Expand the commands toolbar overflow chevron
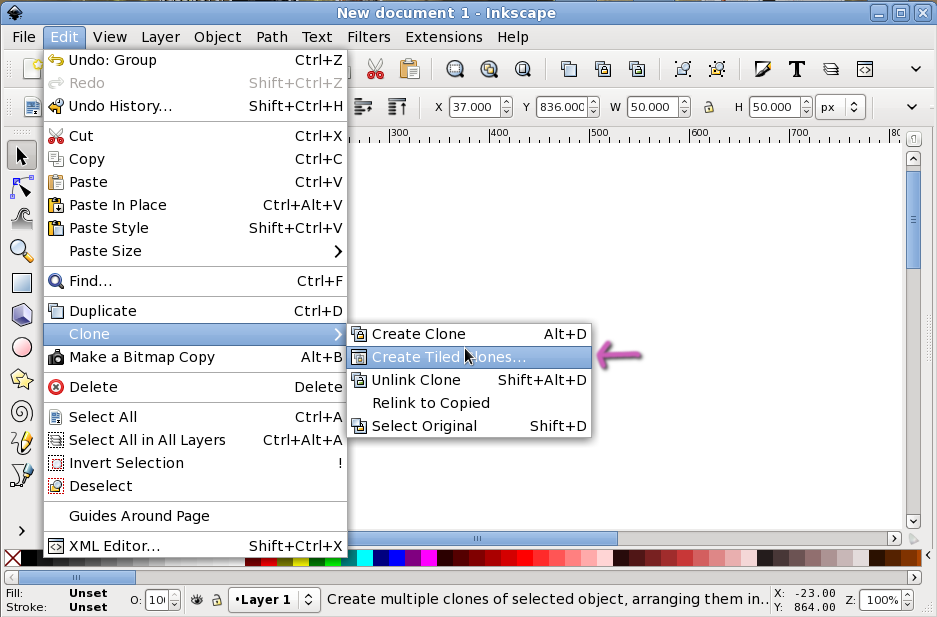937x617 pixels. pyautogui.click(x=915, y=69)
